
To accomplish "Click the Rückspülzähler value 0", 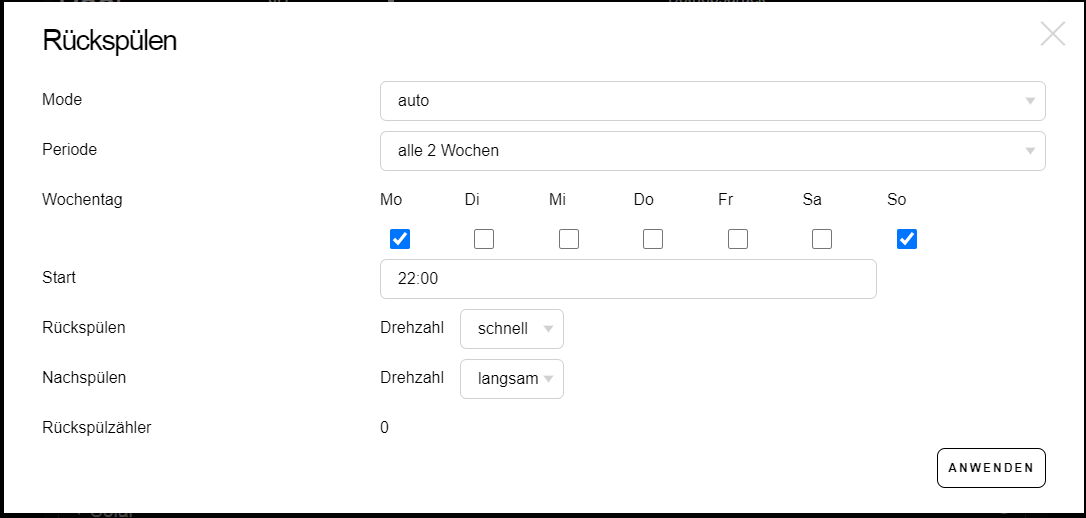I will tap(385, 428).
